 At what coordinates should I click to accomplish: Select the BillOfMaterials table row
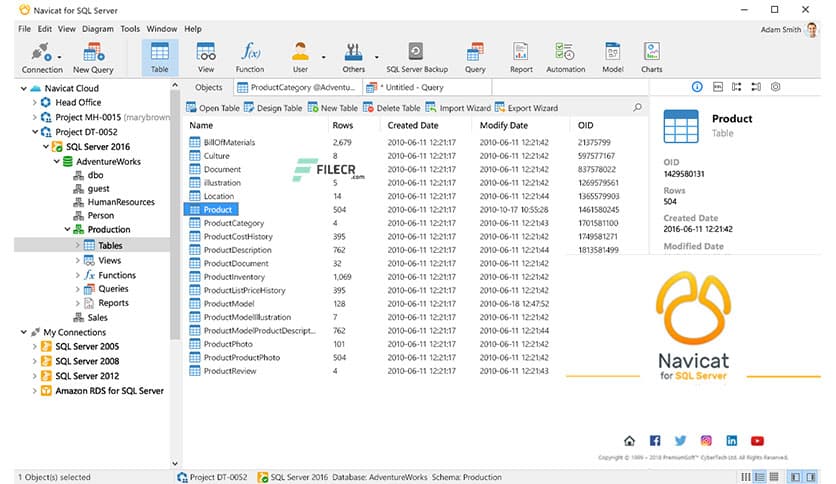click(x=416, y=142)
